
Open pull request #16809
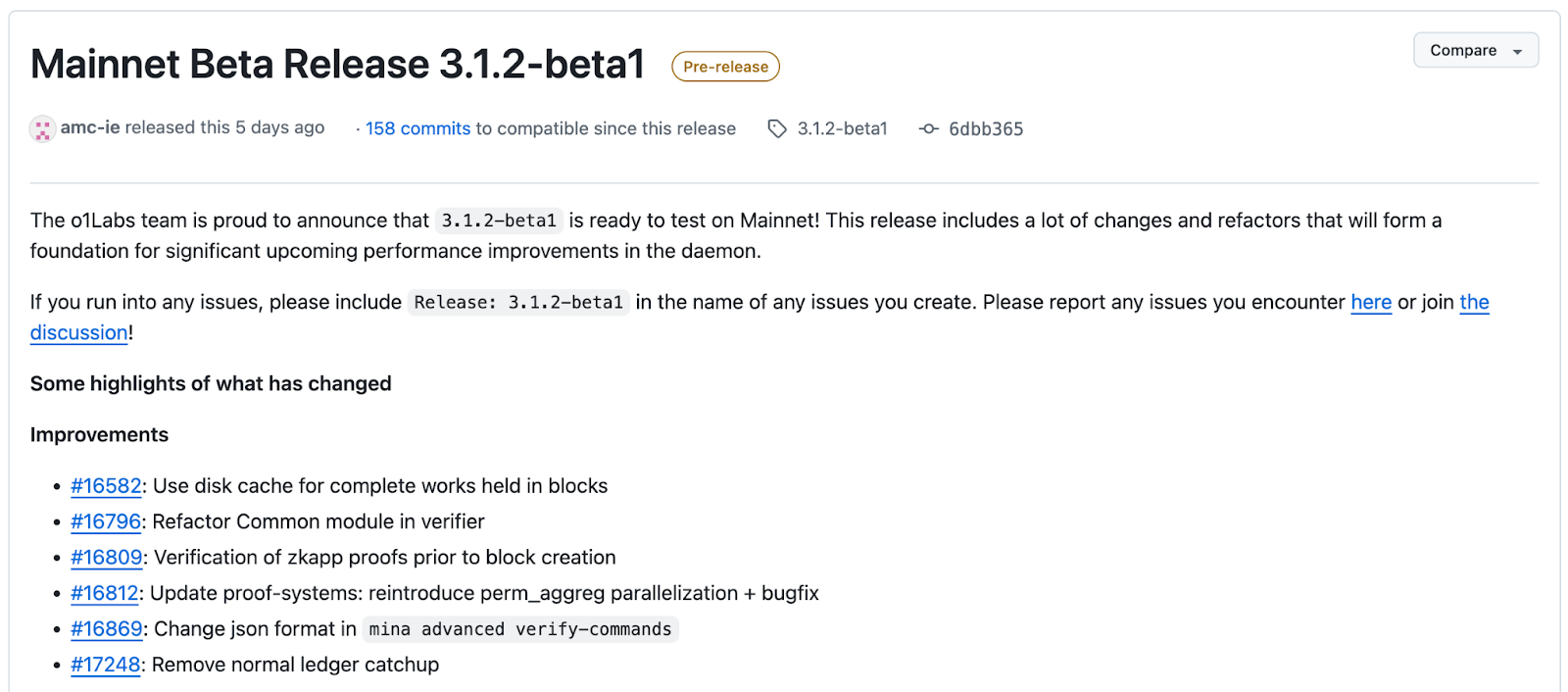[x=107, y=558]
